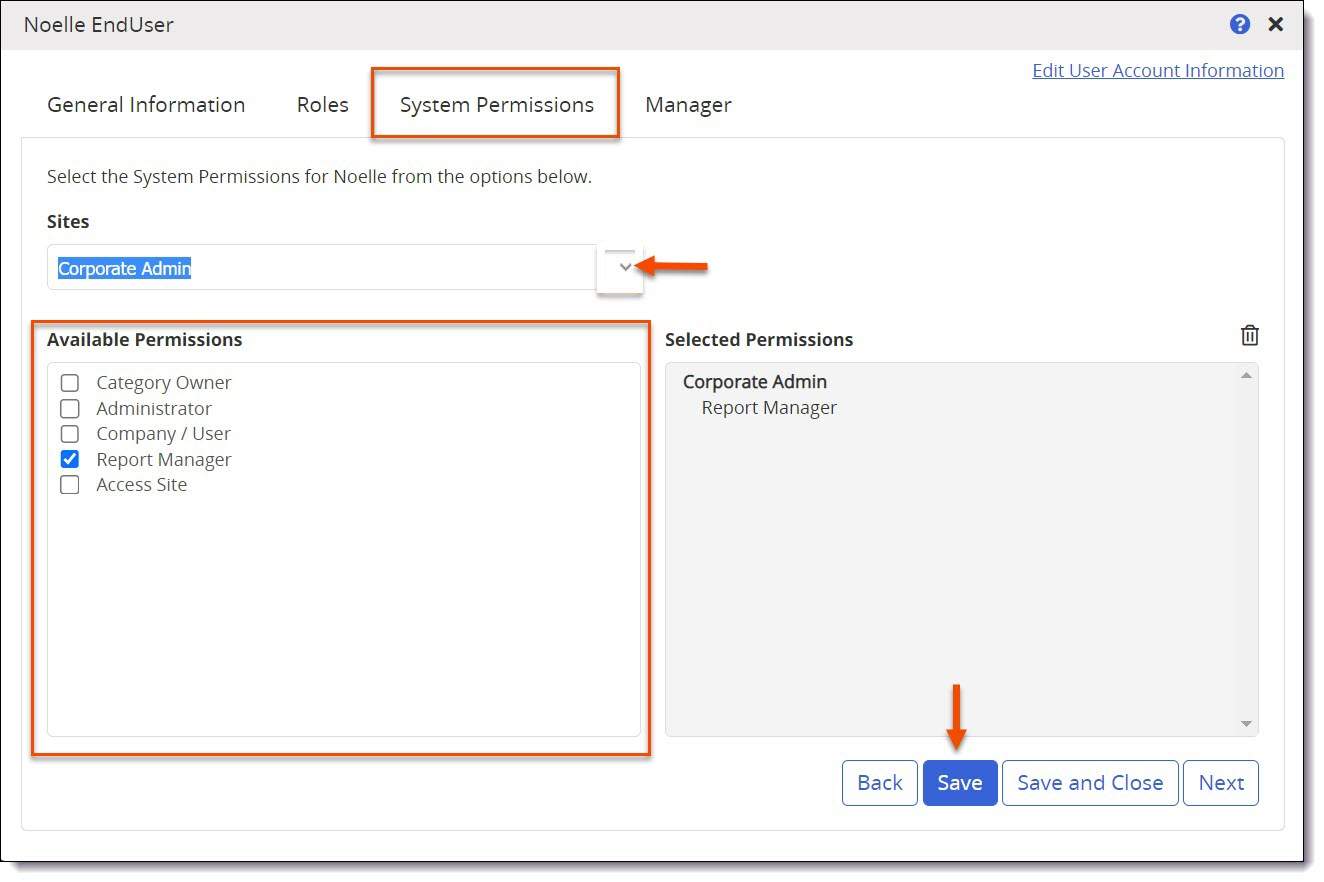This screenshot has height=882, width=1324.
Task: Open the help icon
Action: point(1240,24)
